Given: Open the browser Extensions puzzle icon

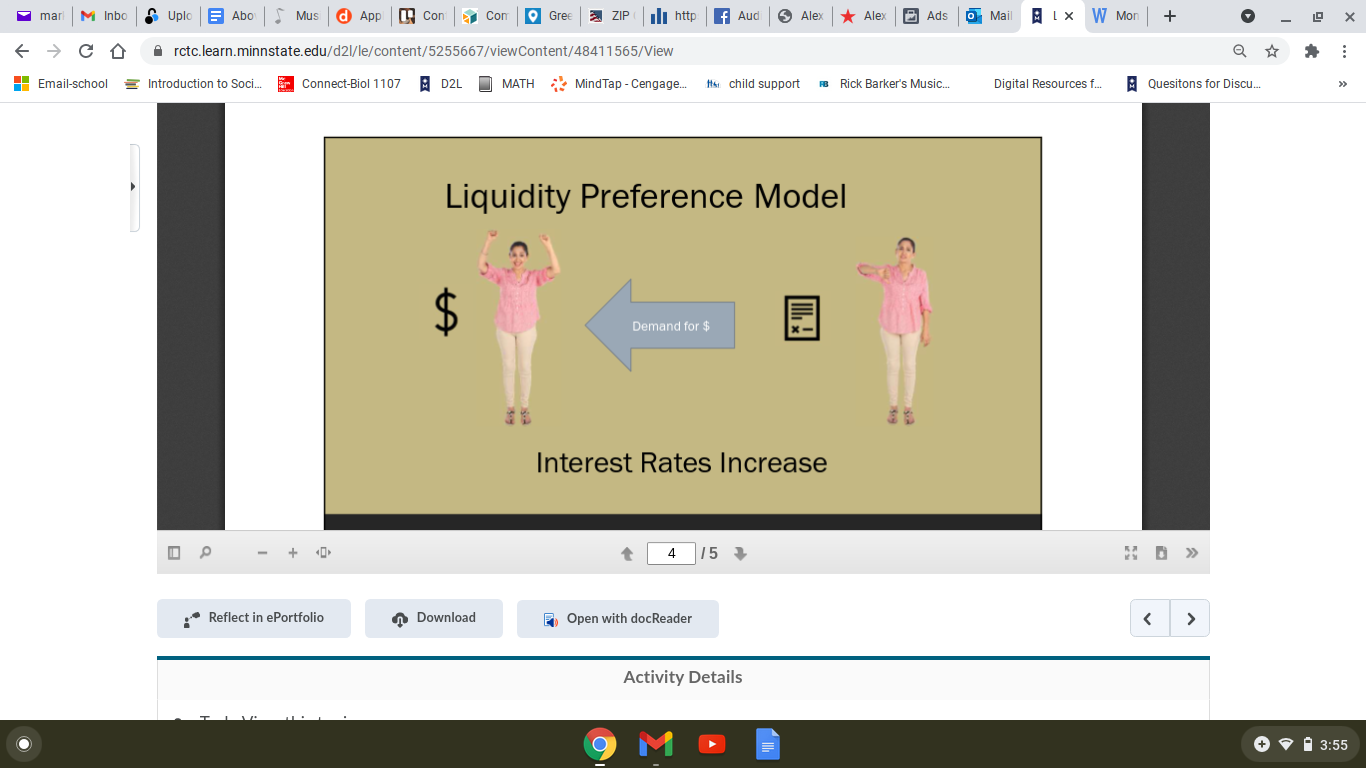Looking at the screenshot, I should [1311, 50].
